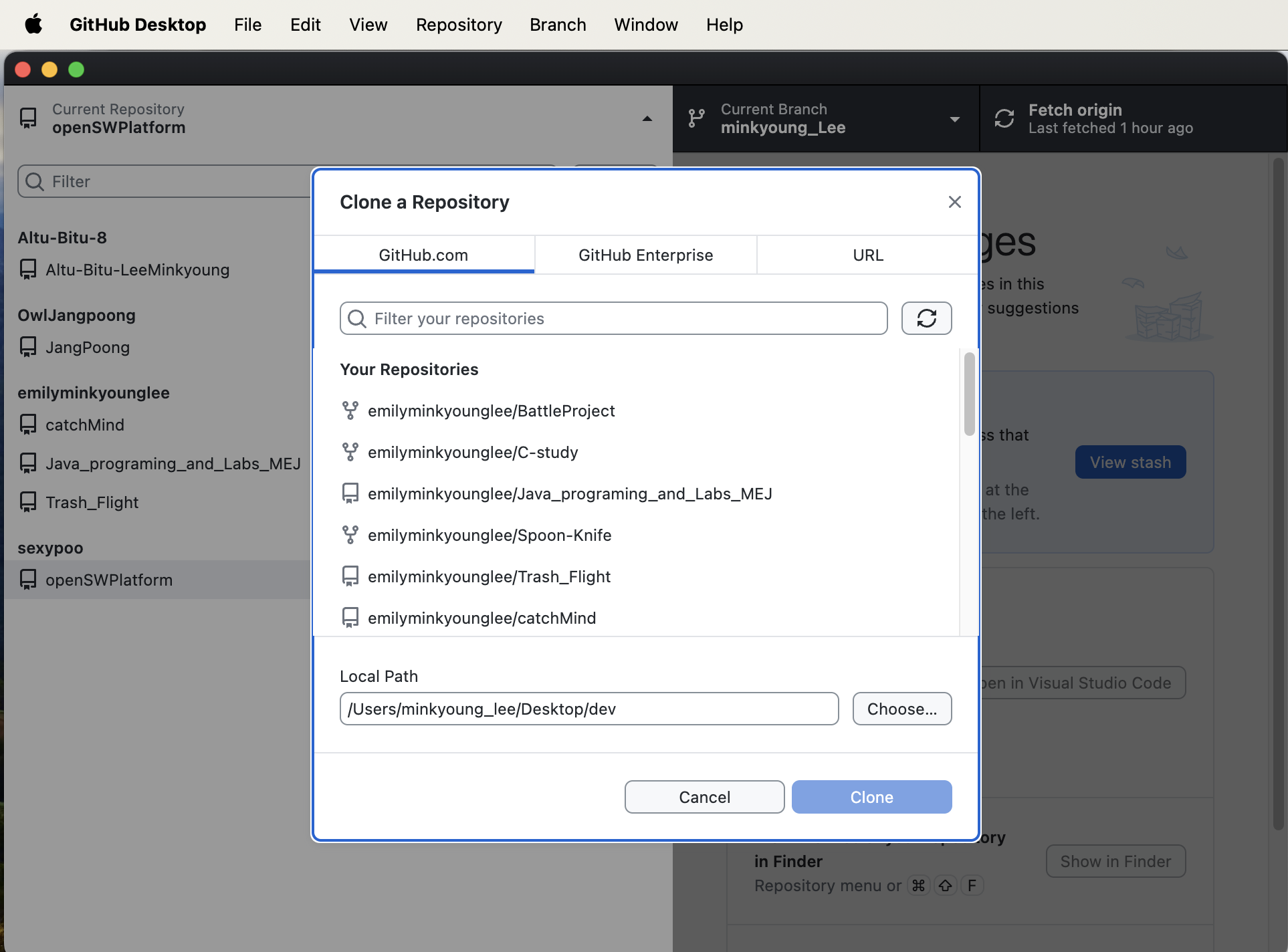1288x952 pixels.
Task: Click the fork icon beside emilyminkyounglee/BattleProject
Action: (x=350, y=410)
